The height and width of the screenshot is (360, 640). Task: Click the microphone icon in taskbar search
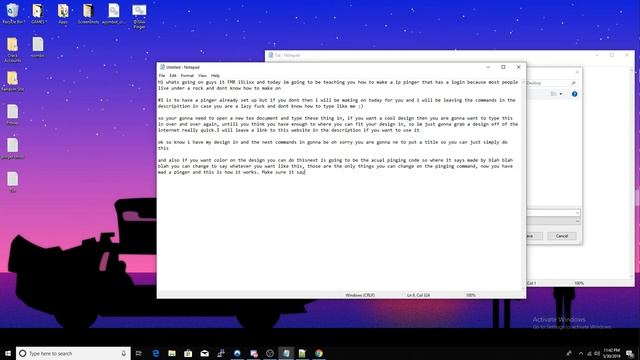pos(124,353)
